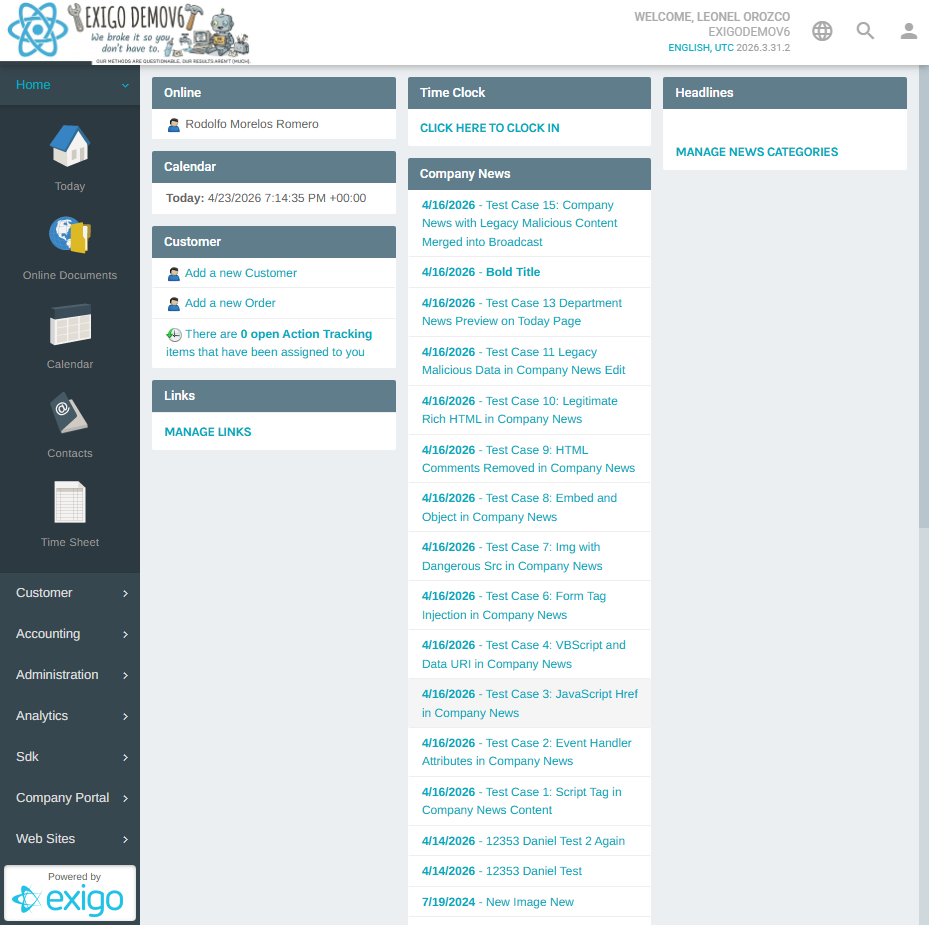This screenshot has width=929, height=925.
Task: Click Add a new Order link
Action: click(230, 303)
